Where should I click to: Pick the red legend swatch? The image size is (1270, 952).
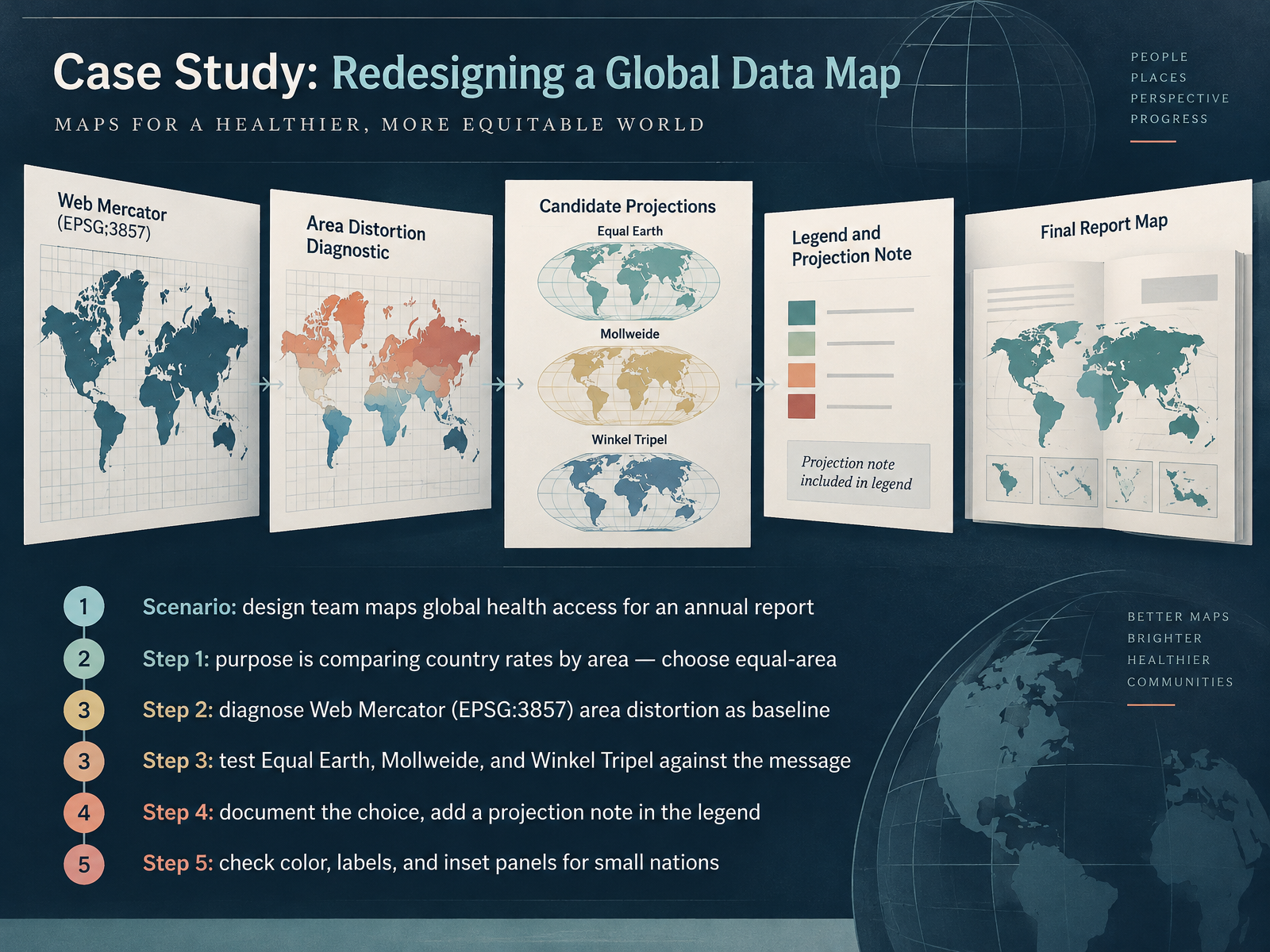pos(802,406)
